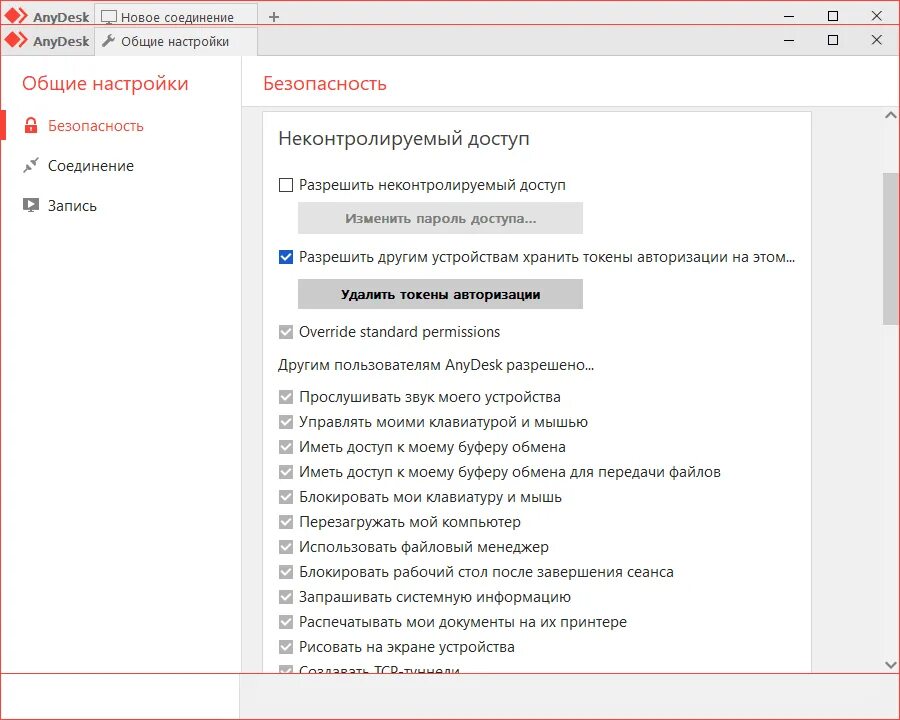Screen dimensions: 900x720
Task: Click the recording screen icon beside Запись
Action: click(31, 205)
